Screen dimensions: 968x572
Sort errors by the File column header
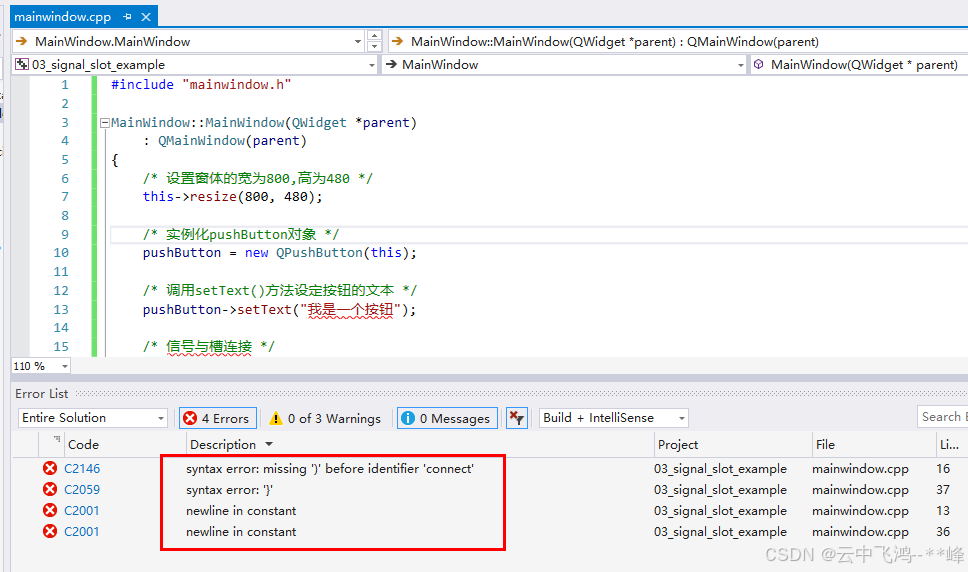pos(825,444)
